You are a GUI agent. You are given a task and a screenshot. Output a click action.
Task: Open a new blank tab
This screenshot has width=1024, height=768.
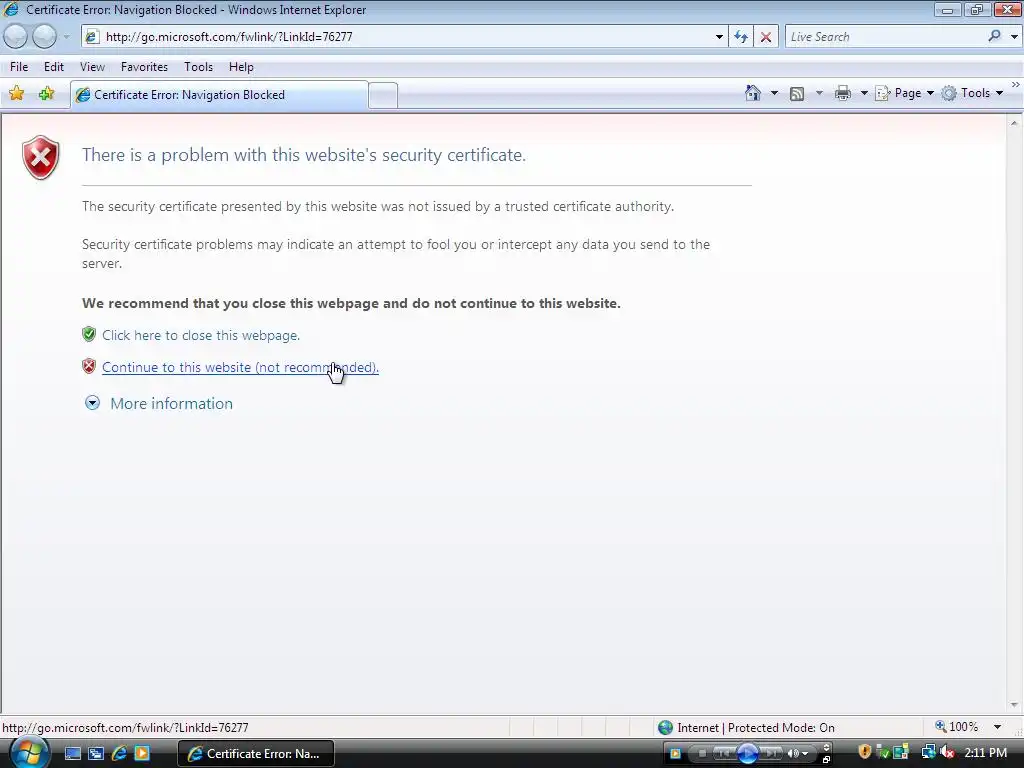pos(383,95)
